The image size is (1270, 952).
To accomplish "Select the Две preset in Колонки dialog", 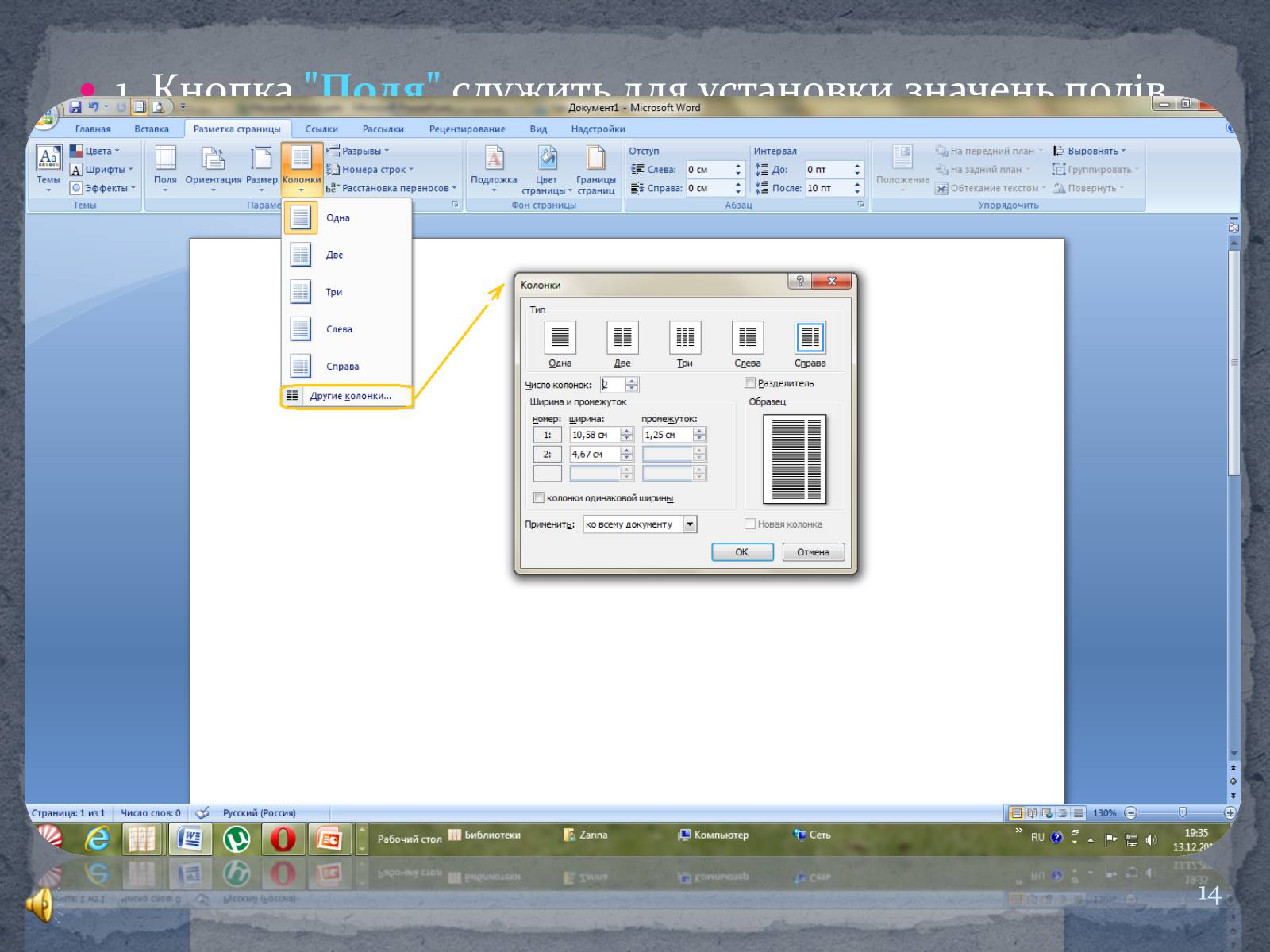I will [x=622, y=344].
